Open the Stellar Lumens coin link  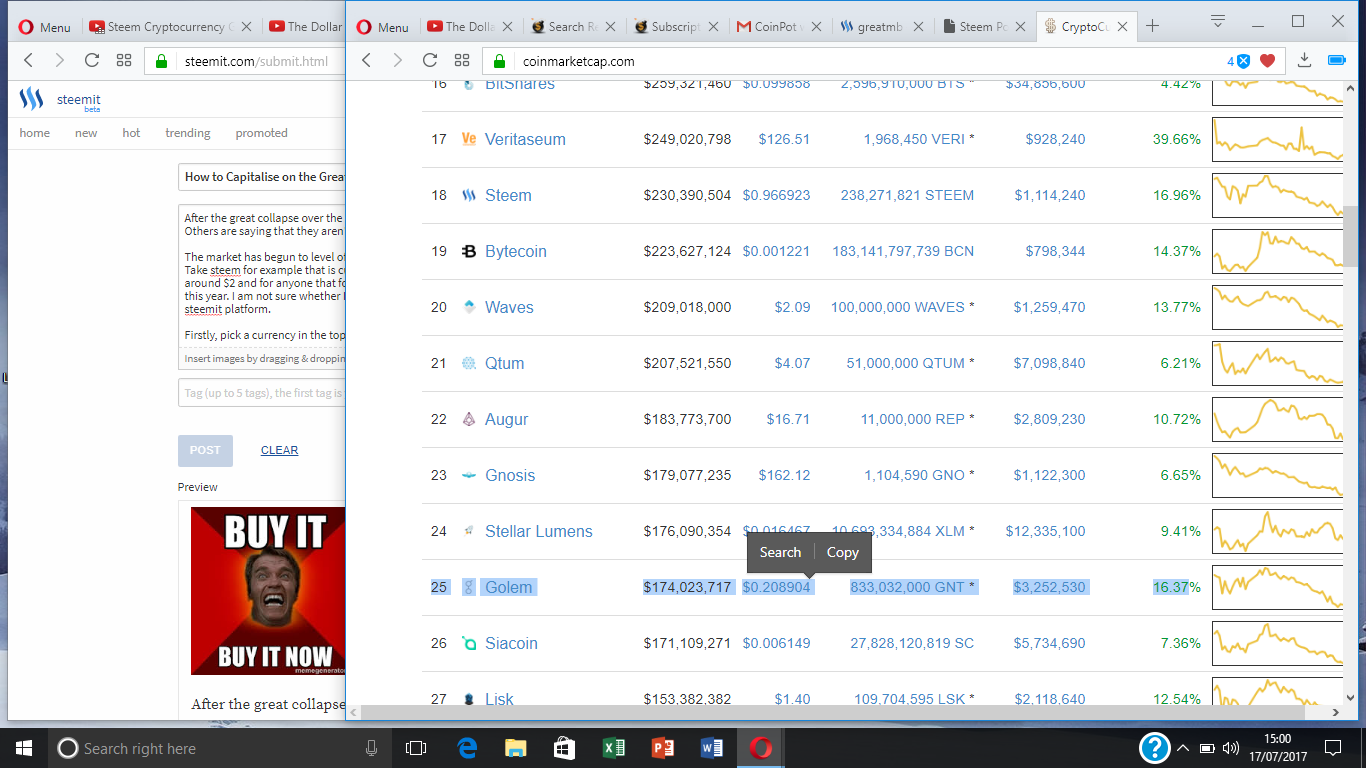(x=539, y=531)
